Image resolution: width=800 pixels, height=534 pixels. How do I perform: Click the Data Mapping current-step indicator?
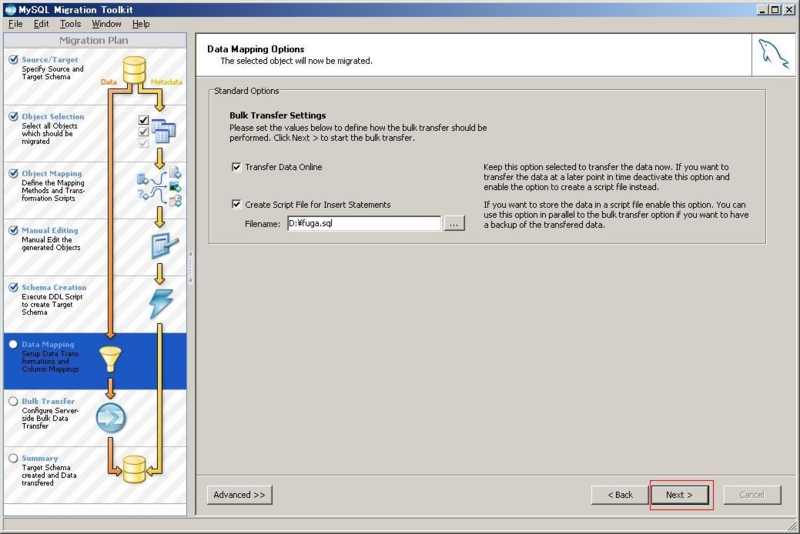pos(13,344)
